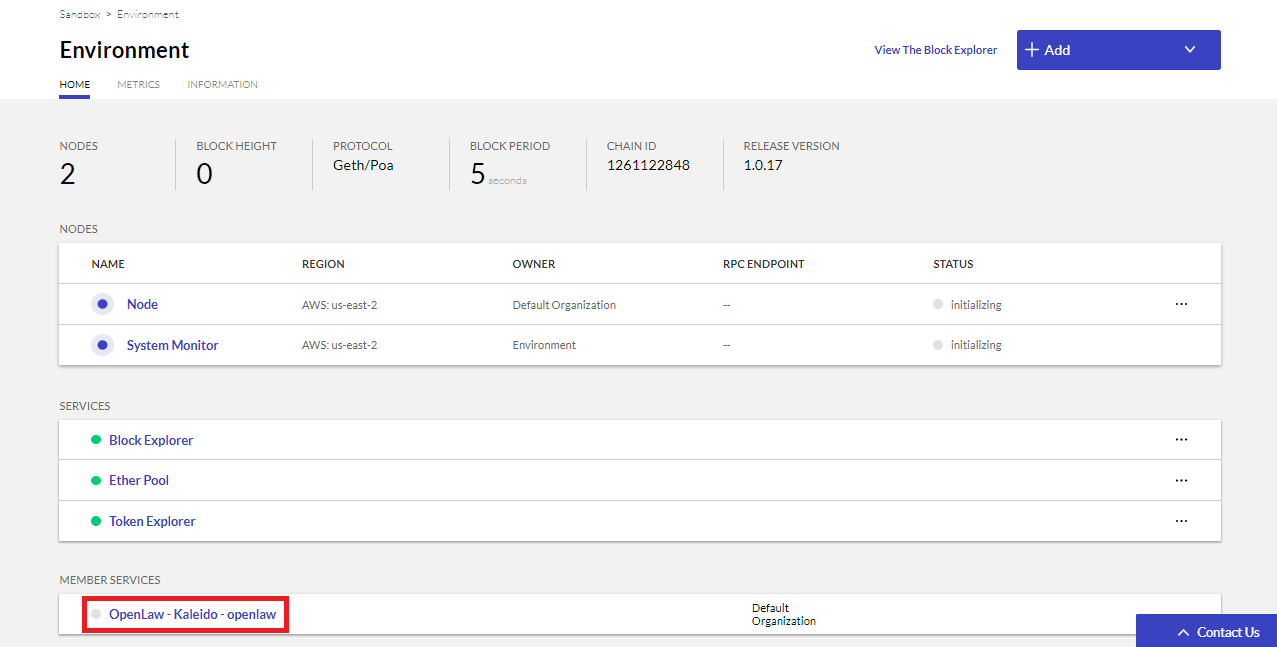The width and height of the screenshot is (1277, 647).
Task: Click the plus icon on the Add button
Action: pyautogui.click(x=1032, y=50)
